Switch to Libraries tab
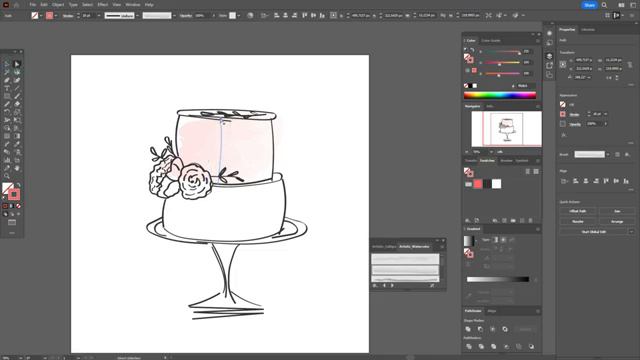 [588, 30]
